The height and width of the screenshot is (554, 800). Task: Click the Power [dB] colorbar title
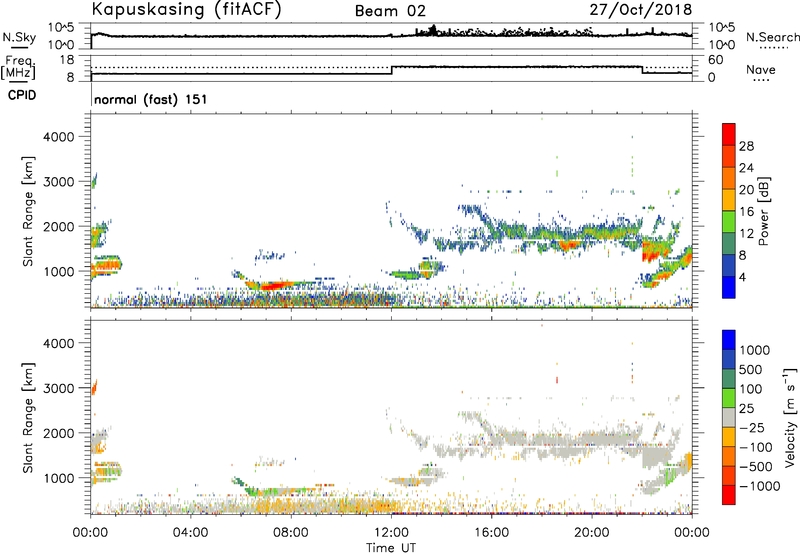763,211
